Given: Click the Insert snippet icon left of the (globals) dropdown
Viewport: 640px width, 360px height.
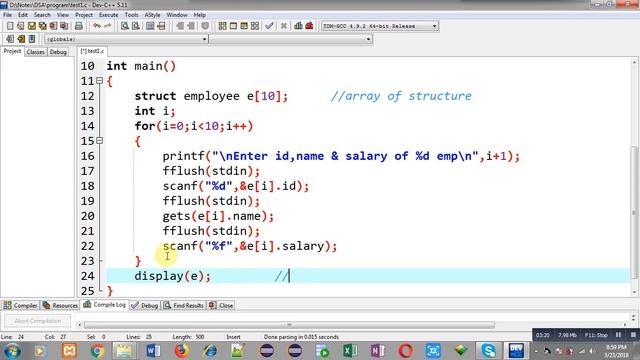Looking at the screenshot, I should coord(10,39).
